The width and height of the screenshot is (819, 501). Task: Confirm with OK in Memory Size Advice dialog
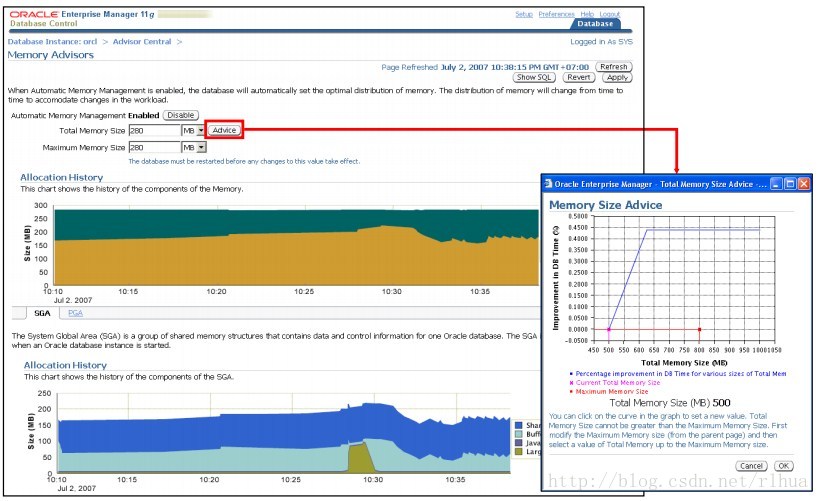[783, 466]
